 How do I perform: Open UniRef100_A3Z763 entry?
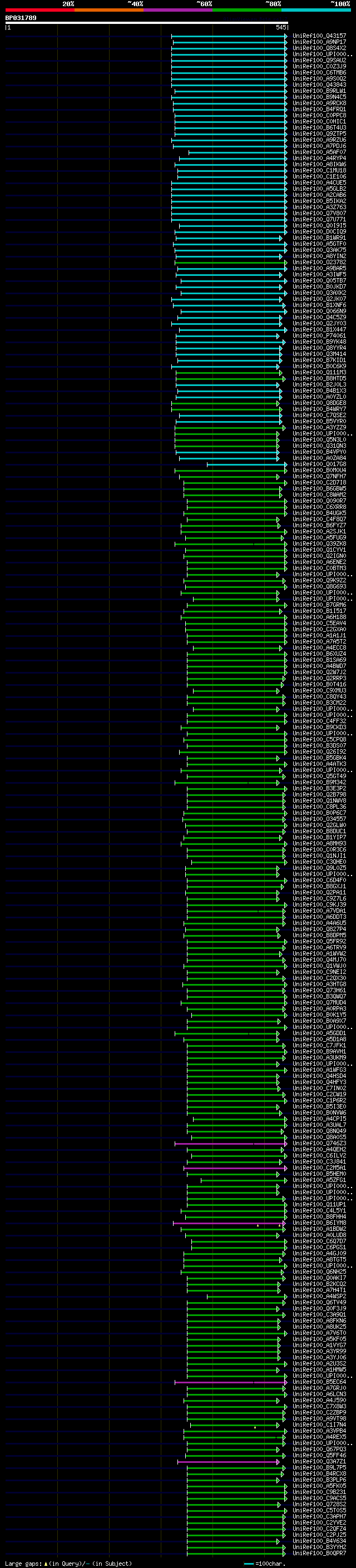point(319,207)
